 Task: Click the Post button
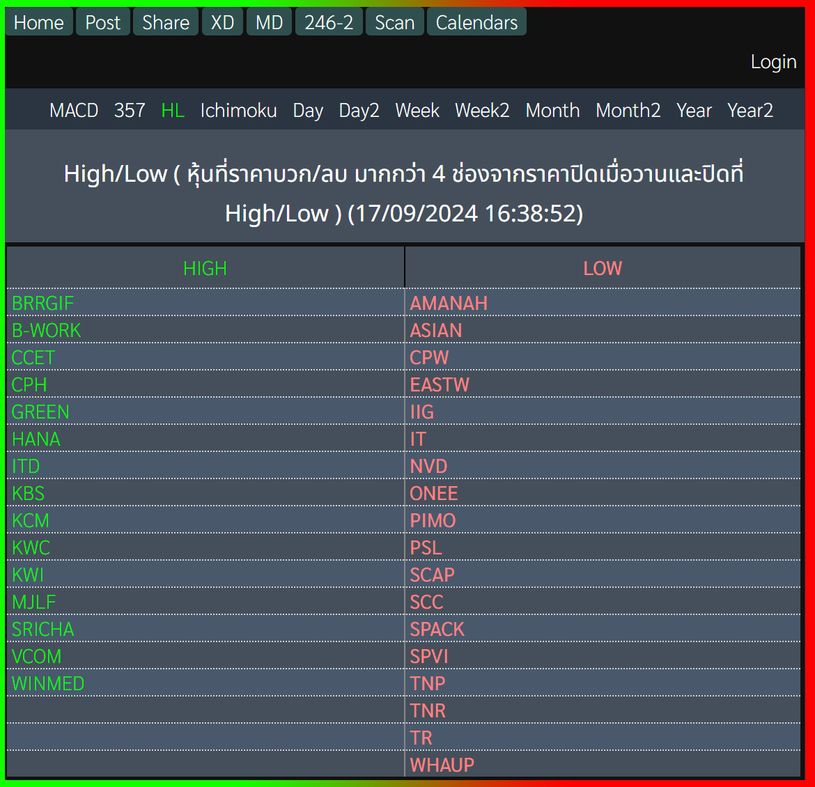[x=102, y=22]
